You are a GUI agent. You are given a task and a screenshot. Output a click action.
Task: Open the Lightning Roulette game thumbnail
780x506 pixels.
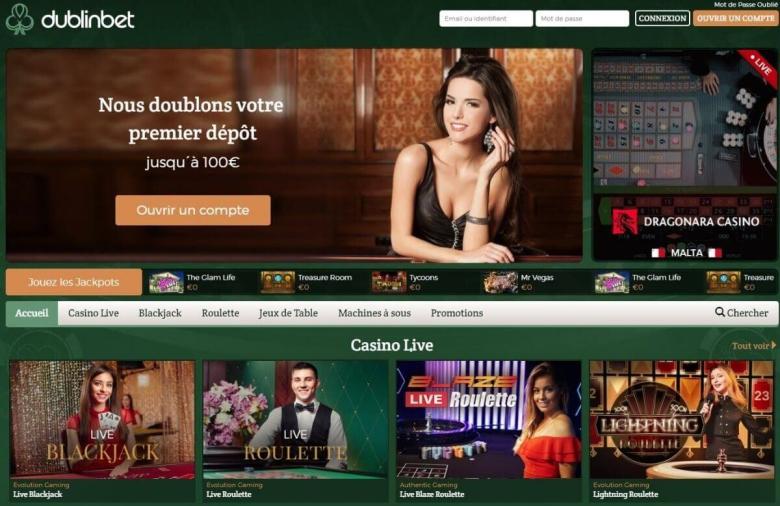pos(681,419)
